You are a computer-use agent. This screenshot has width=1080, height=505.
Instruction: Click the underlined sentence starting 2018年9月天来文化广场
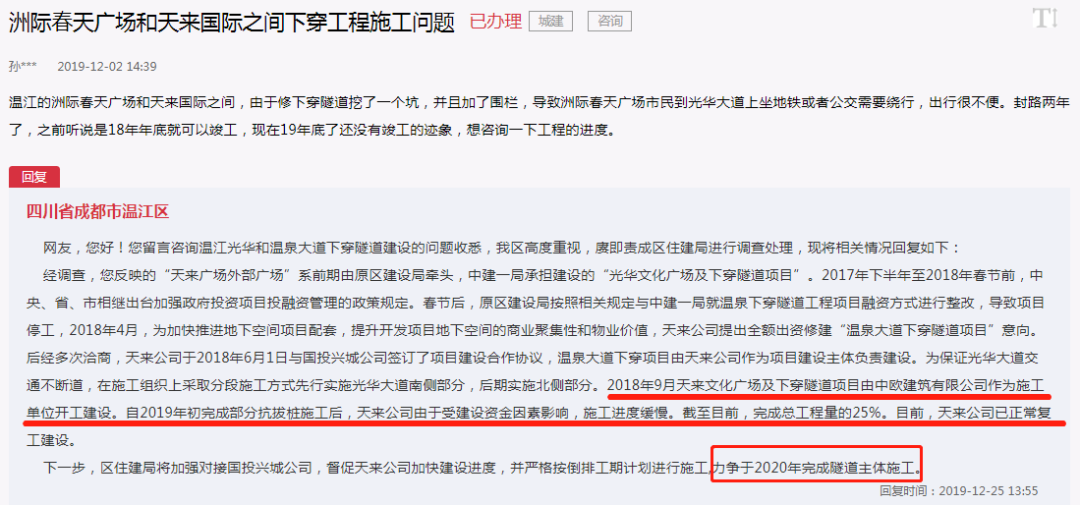tap(829, 386)
